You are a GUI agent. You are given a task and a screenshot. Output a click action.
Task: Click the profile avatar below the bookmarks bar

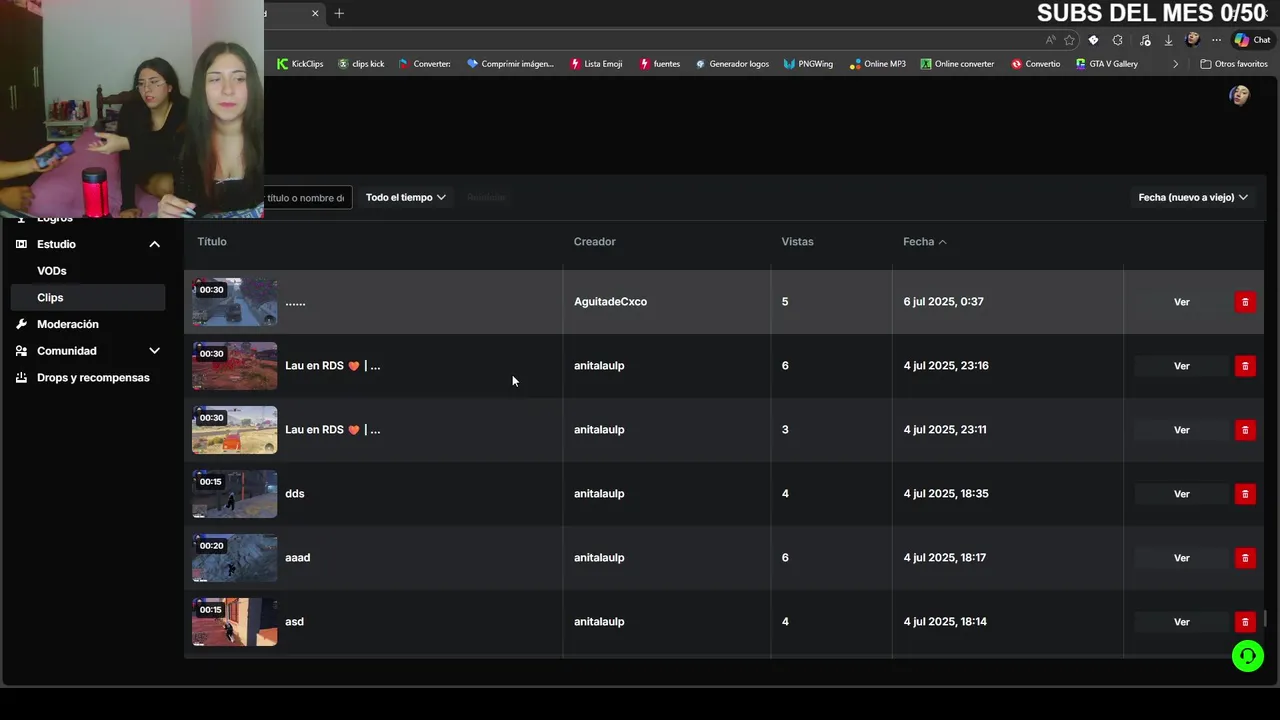tap(1240, 96)
